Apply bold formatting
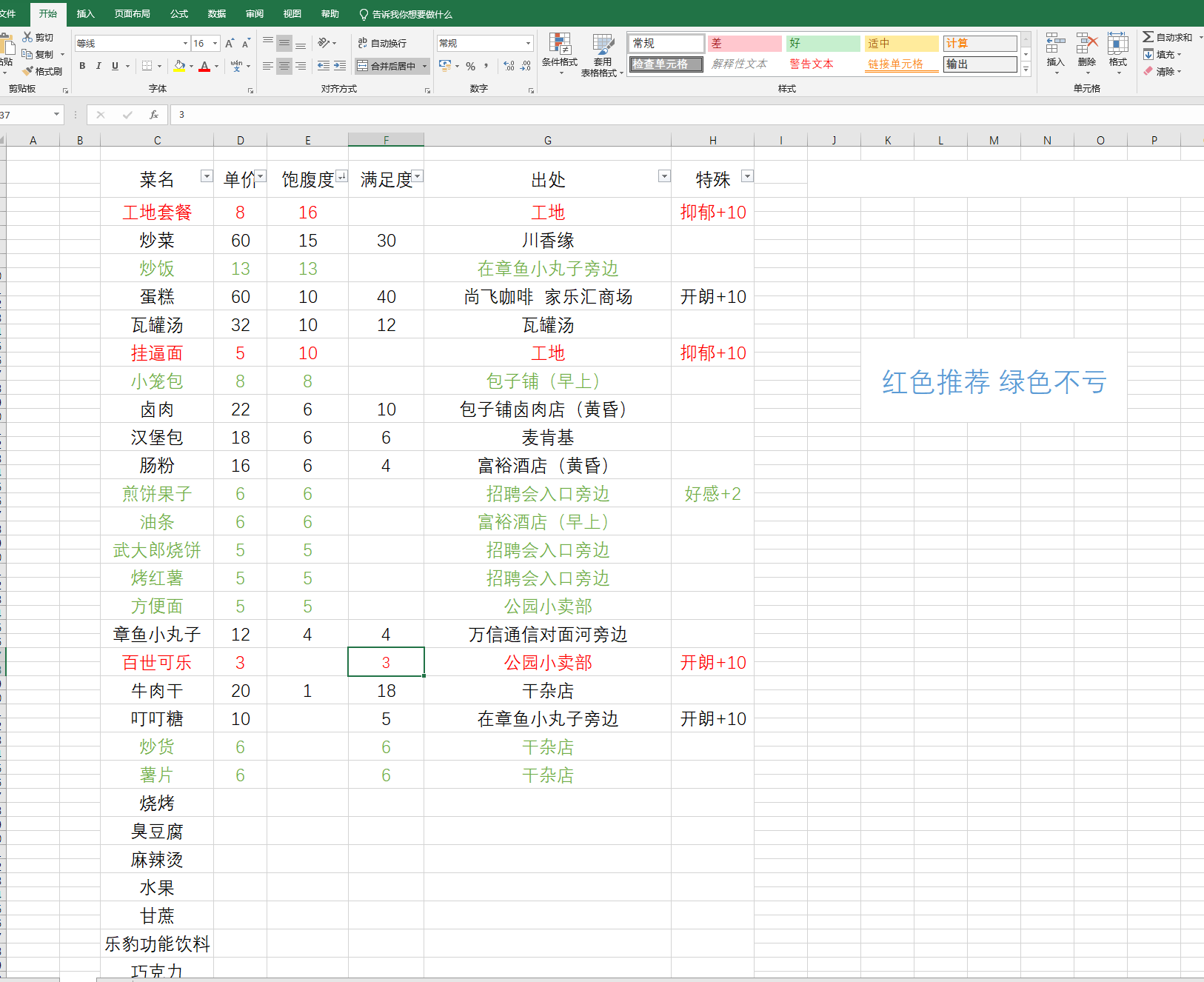This screenshot has width=1204, height=982. point(82,66)
